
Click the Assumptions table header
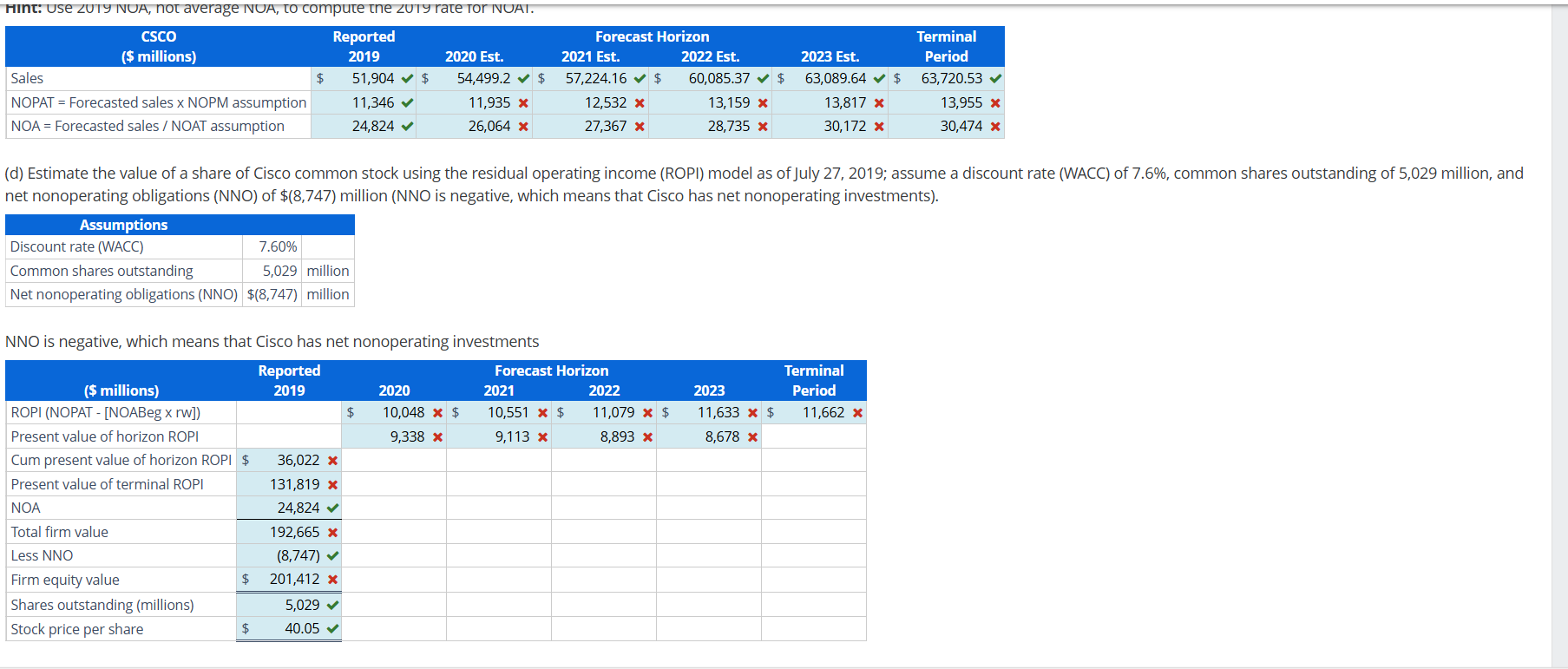point(180,225)
